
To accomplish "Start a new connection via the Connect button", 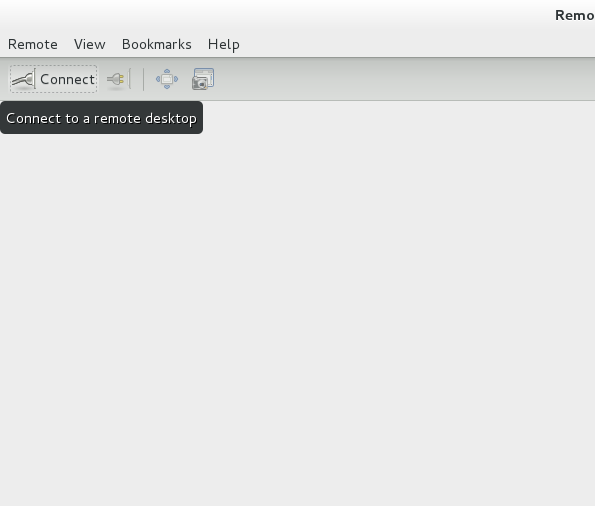I will coord(54,79).
